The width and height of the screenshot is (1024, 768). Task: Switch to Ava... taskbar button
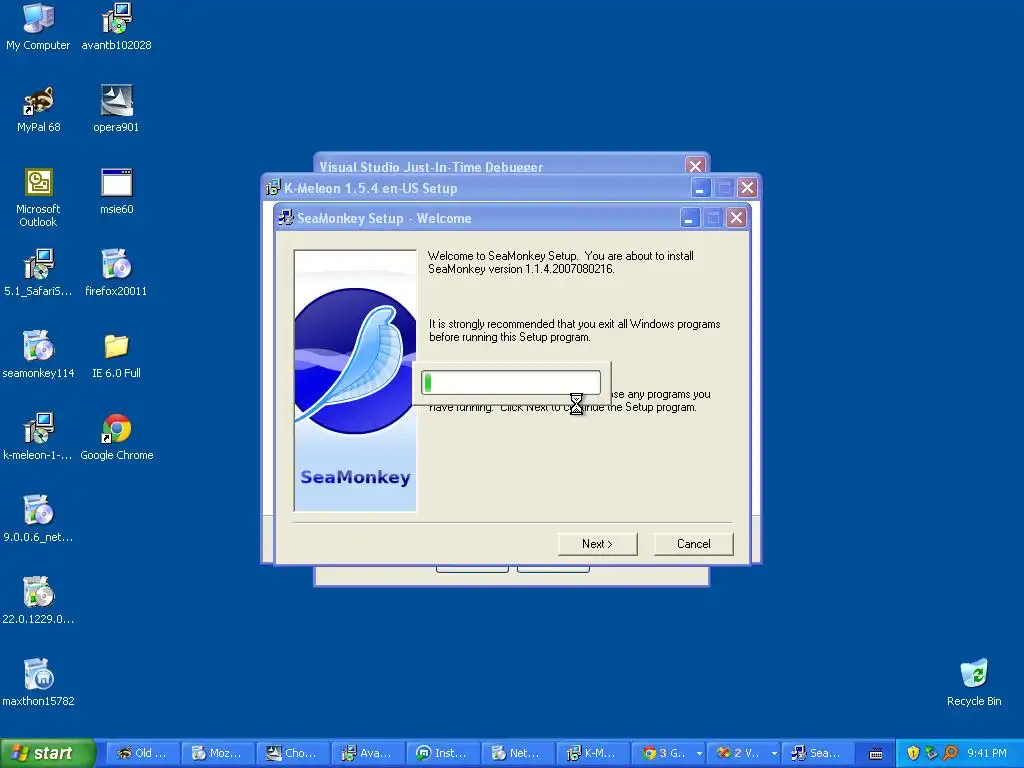[x=367, y=753]
